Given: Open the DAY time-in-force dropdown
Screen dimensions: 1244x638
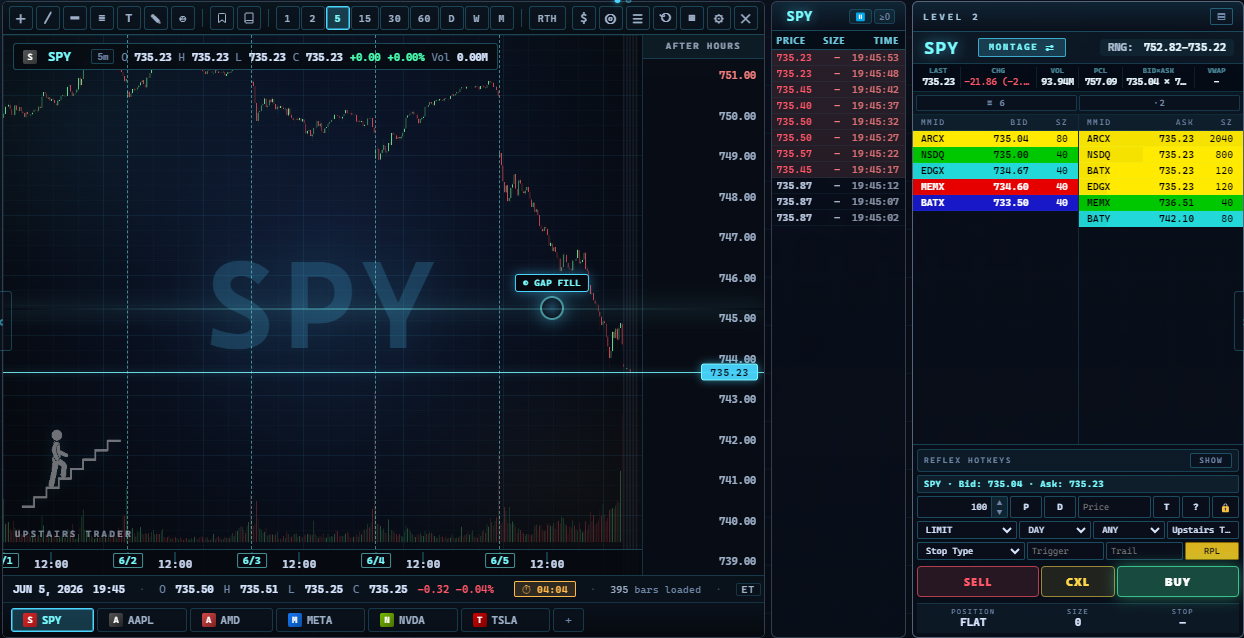Looking at the screenshot, I should click(1054, 530).
